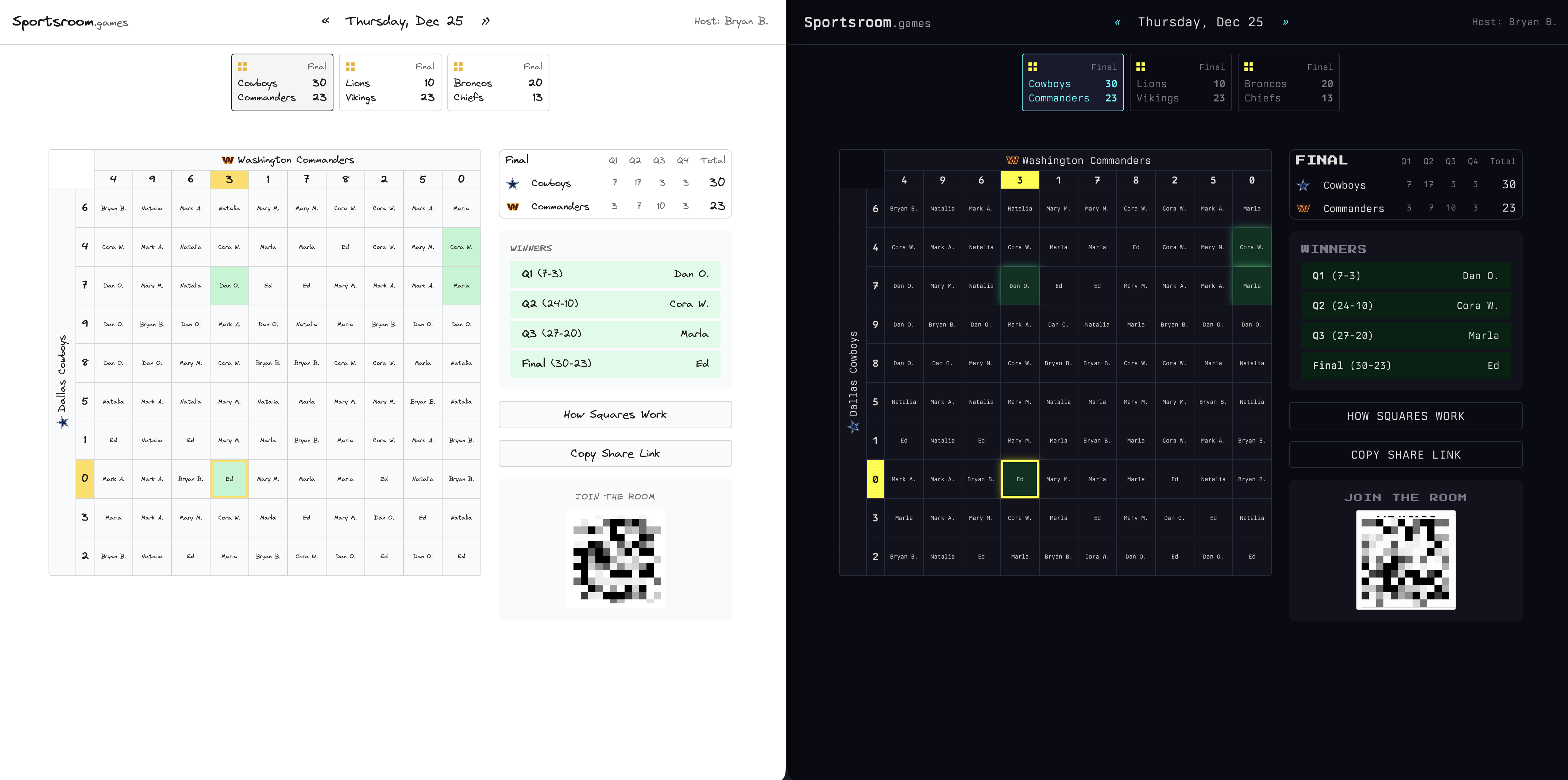The width and height of the screenshot is (1568, 780).
Task: Click the next day arrow in light theme
Action: (486, 21)
